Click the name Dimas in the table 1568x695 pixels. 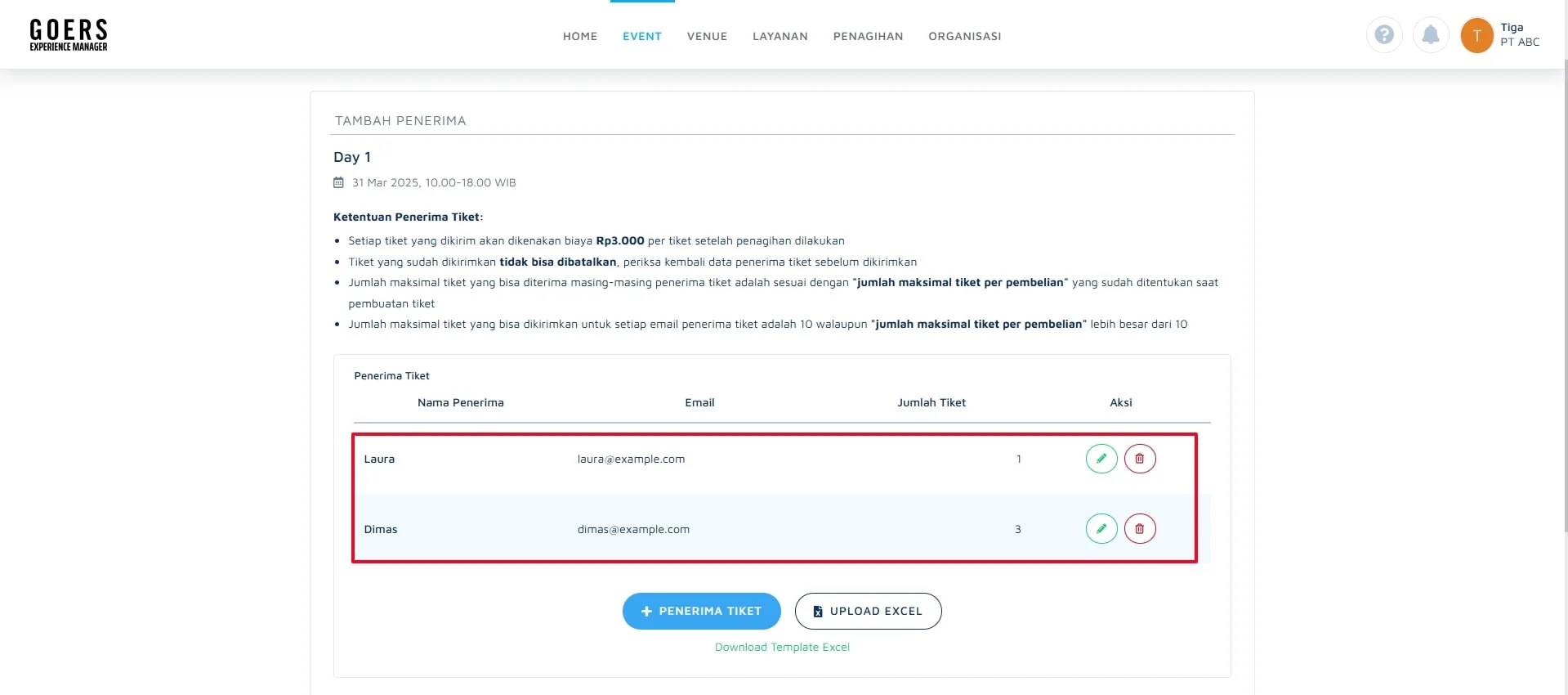point(381,529)
